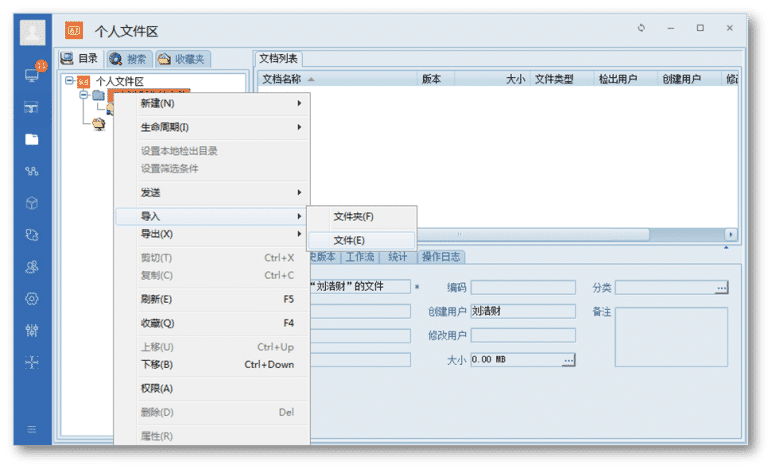This screenshot has height=469, width=772.
Task: Click the refresh icon in title bar
Action: (641, 28)
